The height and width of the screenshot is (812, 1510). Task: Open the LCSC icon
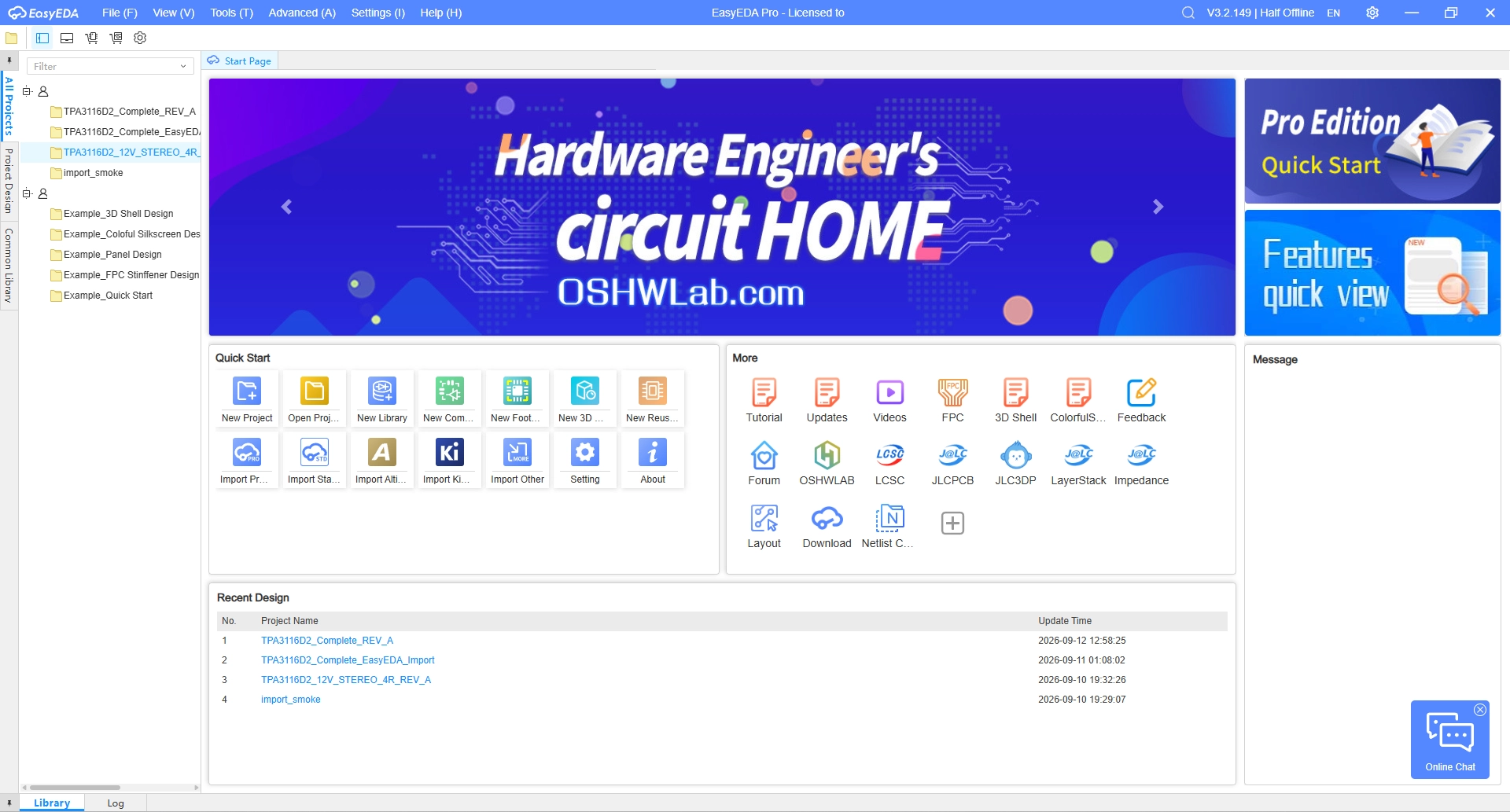coord(890,455)
